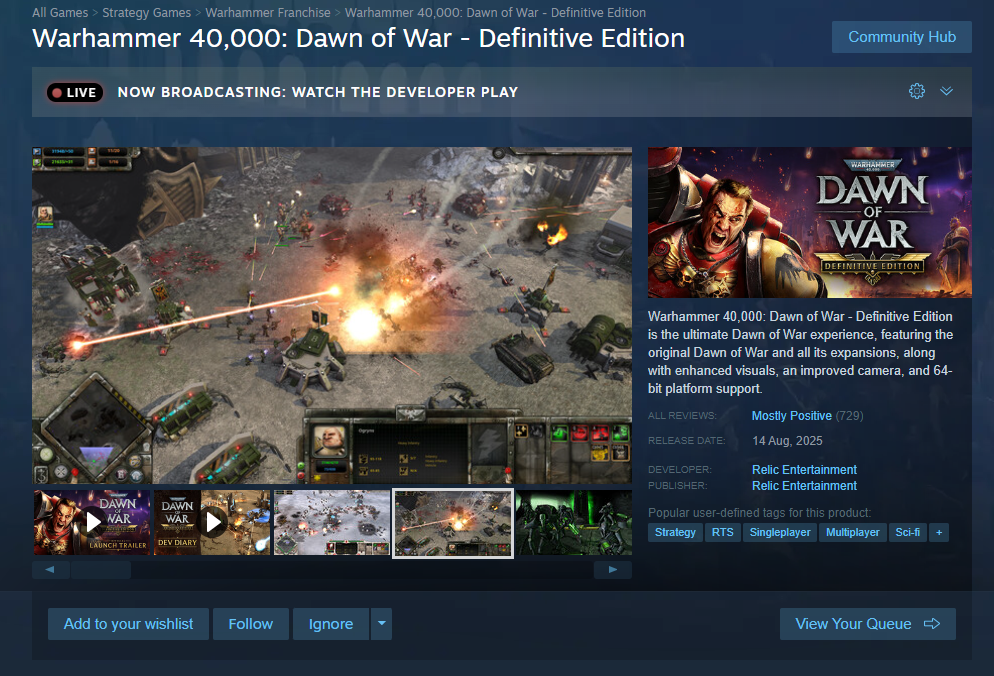
Task: Select the Sci-fi tag
Action: click(x=907, y=533)
